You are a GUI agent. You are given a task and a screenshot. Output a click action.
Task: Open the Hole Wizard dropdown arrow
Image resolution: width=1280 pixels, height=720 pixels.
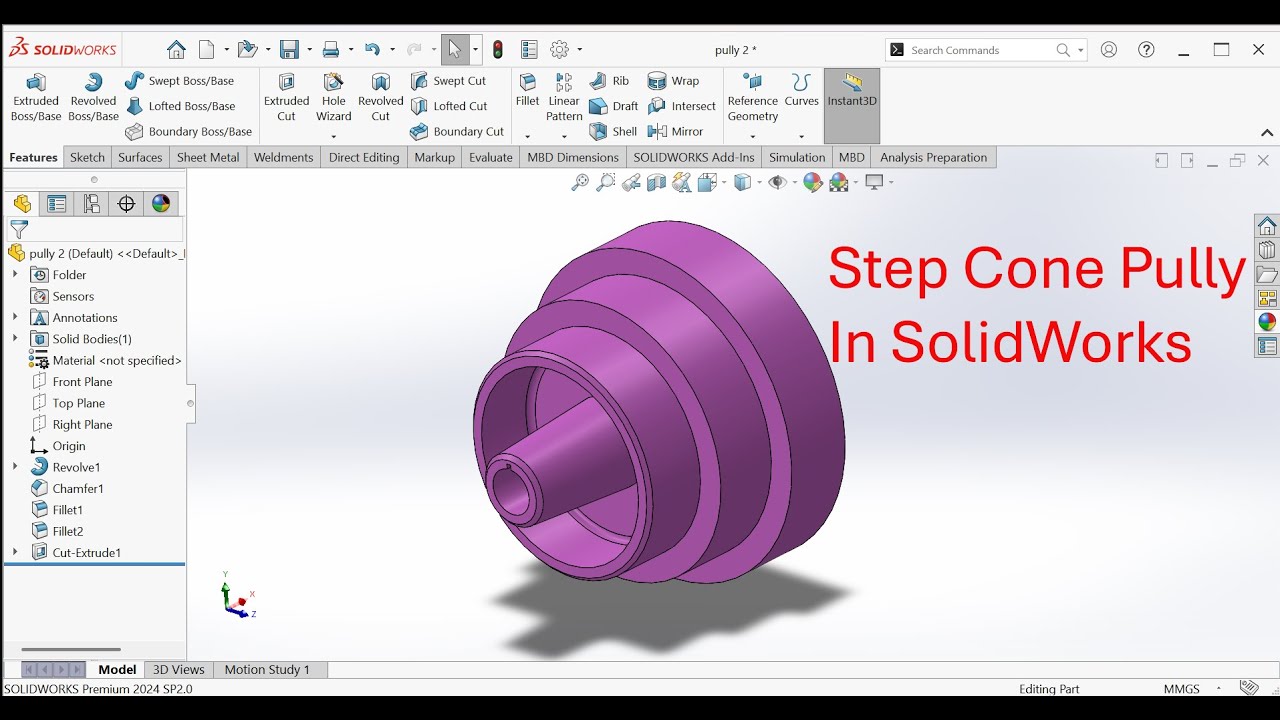click(x=334, y=137)
